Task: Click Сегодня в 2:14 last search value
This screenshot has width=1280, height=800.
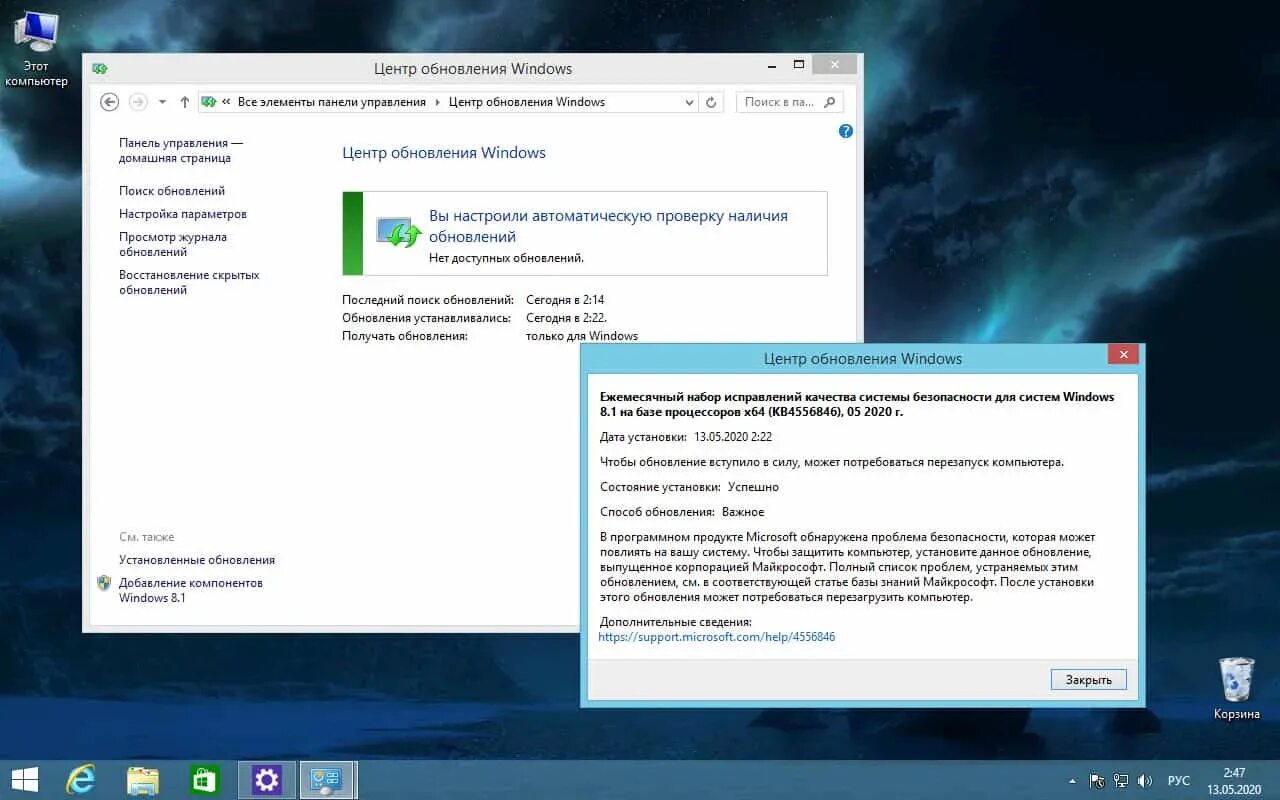Action: tap(565, 300)
